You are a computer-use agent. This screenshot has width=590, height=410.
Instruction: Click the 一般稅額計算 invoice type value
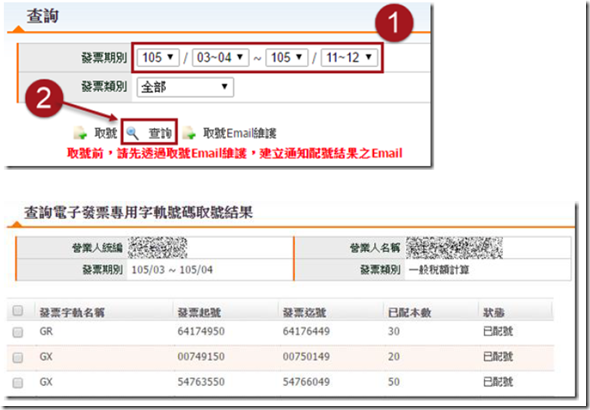coord(439,270)
